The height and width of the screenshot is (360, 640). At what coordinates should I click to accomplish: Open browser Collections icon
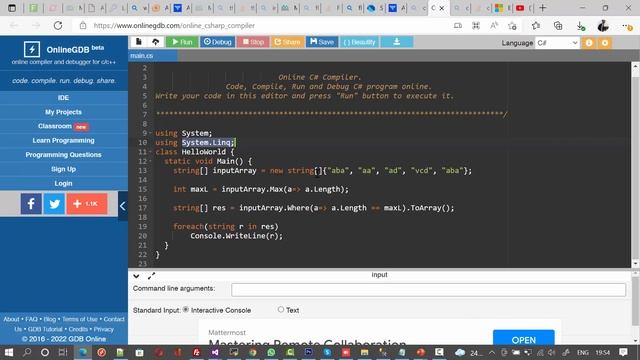coord(558,26)
